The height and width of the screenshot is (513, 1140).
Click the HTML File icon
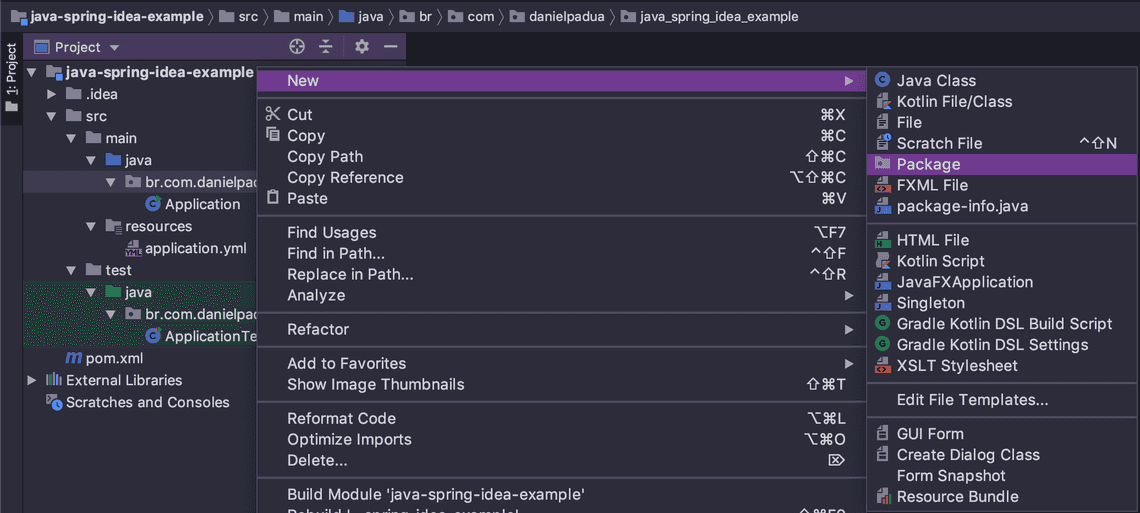pyautogui.click(x=883, y=240)
